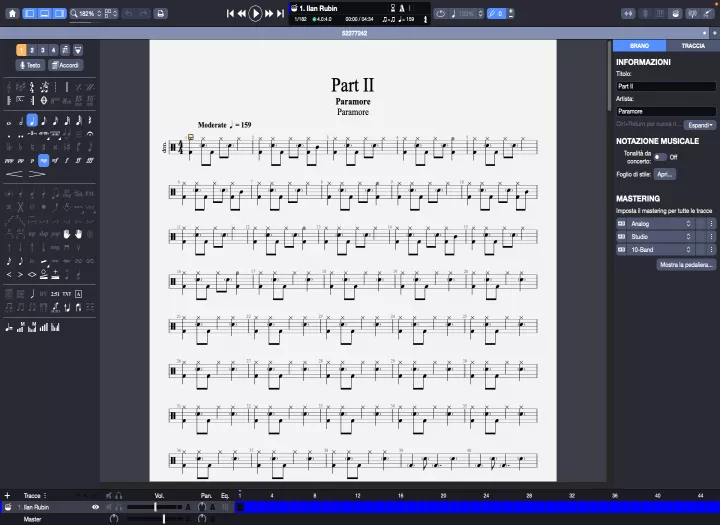Click the Accordi button

click(66, 65)
